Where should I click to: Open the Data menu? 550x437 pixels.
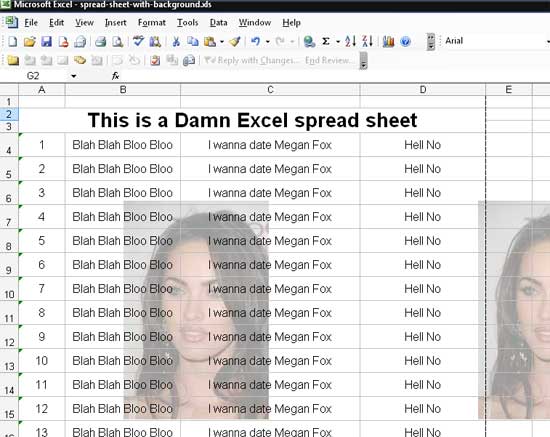[x=219, y=23]
